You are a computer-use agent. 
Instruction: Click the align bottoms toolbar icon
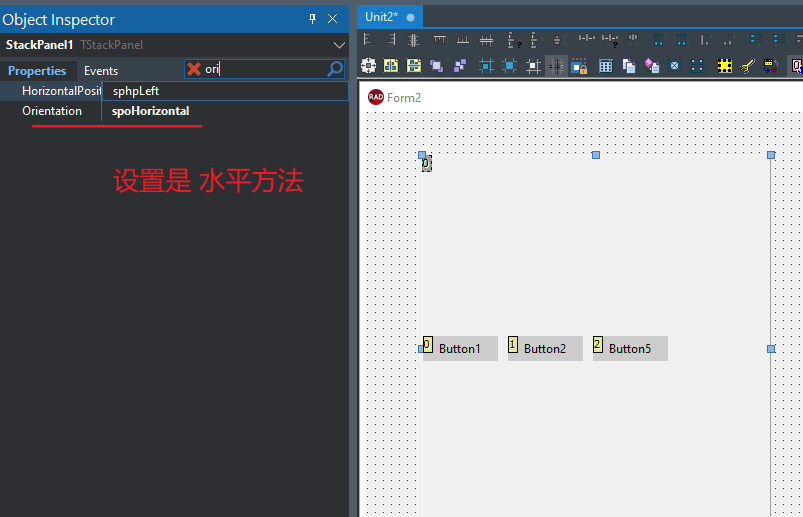tap(463, 40)
